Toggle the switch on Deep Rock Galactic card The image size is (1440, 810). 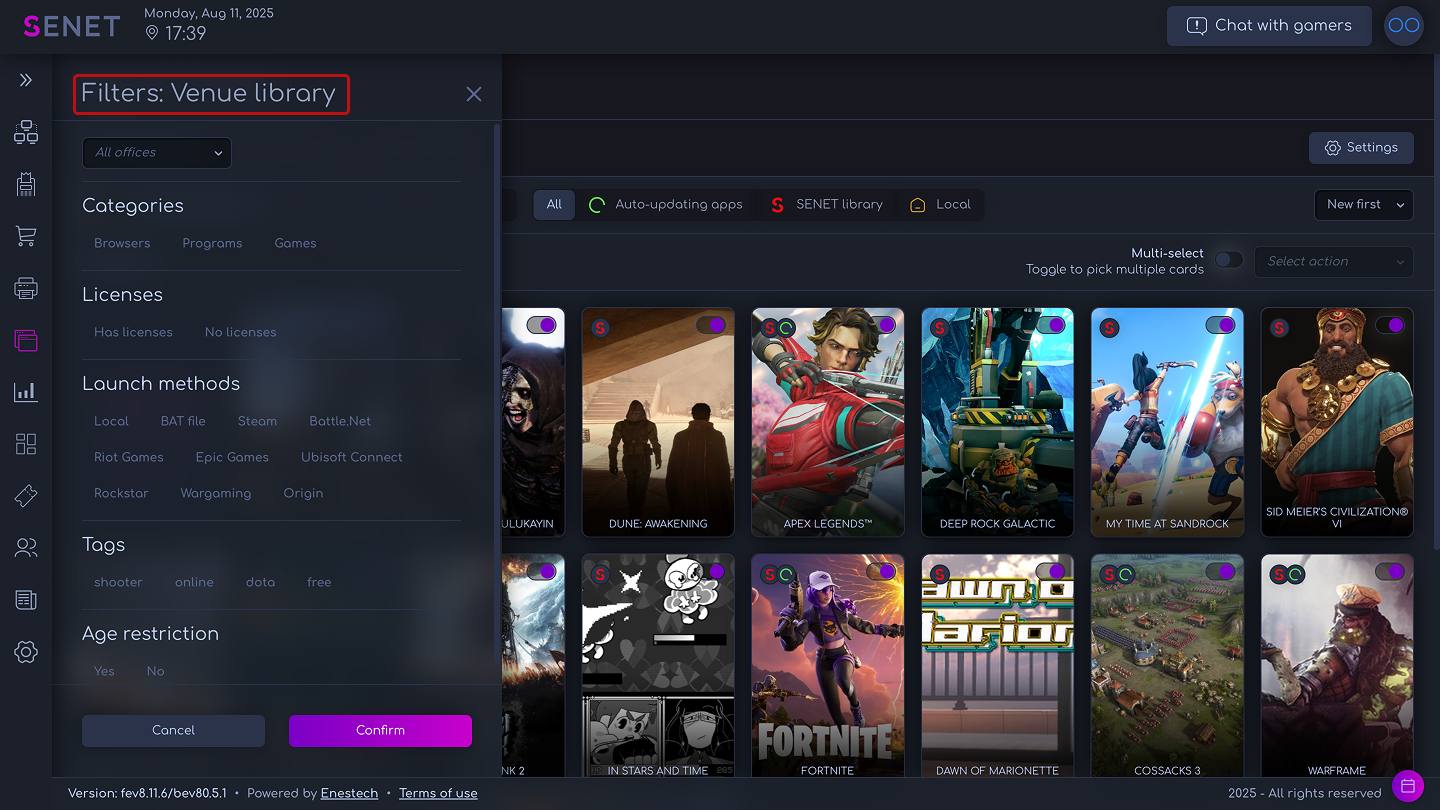[1051, 325]
